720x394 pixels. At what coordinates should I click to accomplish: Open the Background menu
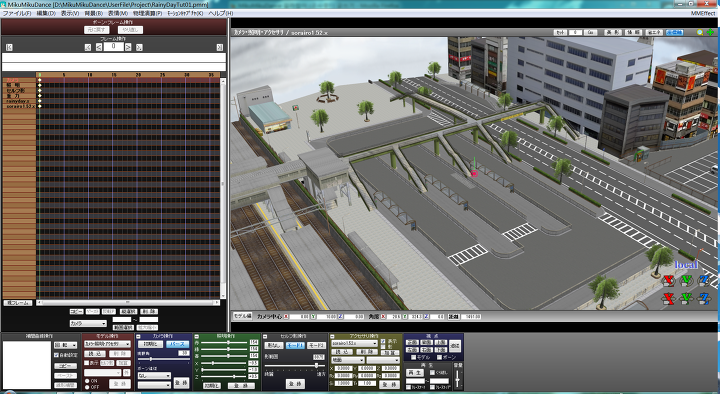point(93,13)
